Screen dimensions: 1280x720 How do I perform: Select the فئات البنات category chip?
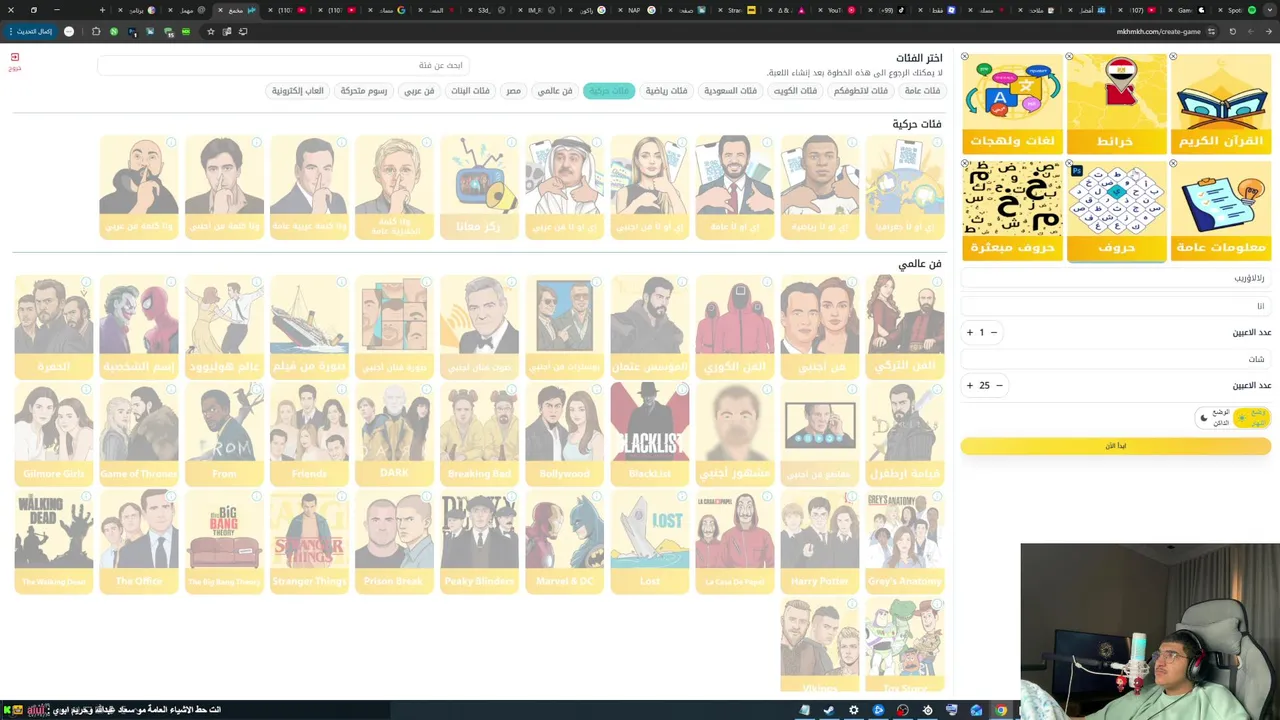[470, 91]
